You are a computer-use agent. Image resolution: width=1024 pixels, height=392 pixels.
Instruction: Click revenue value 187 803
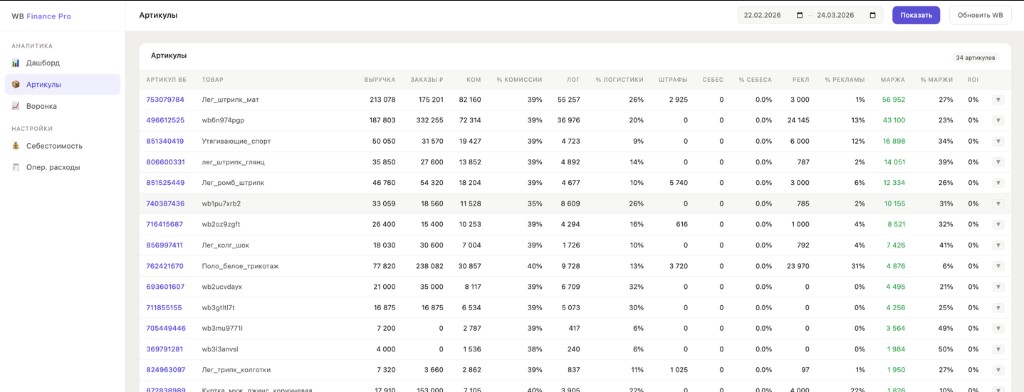tap(383, 120)
